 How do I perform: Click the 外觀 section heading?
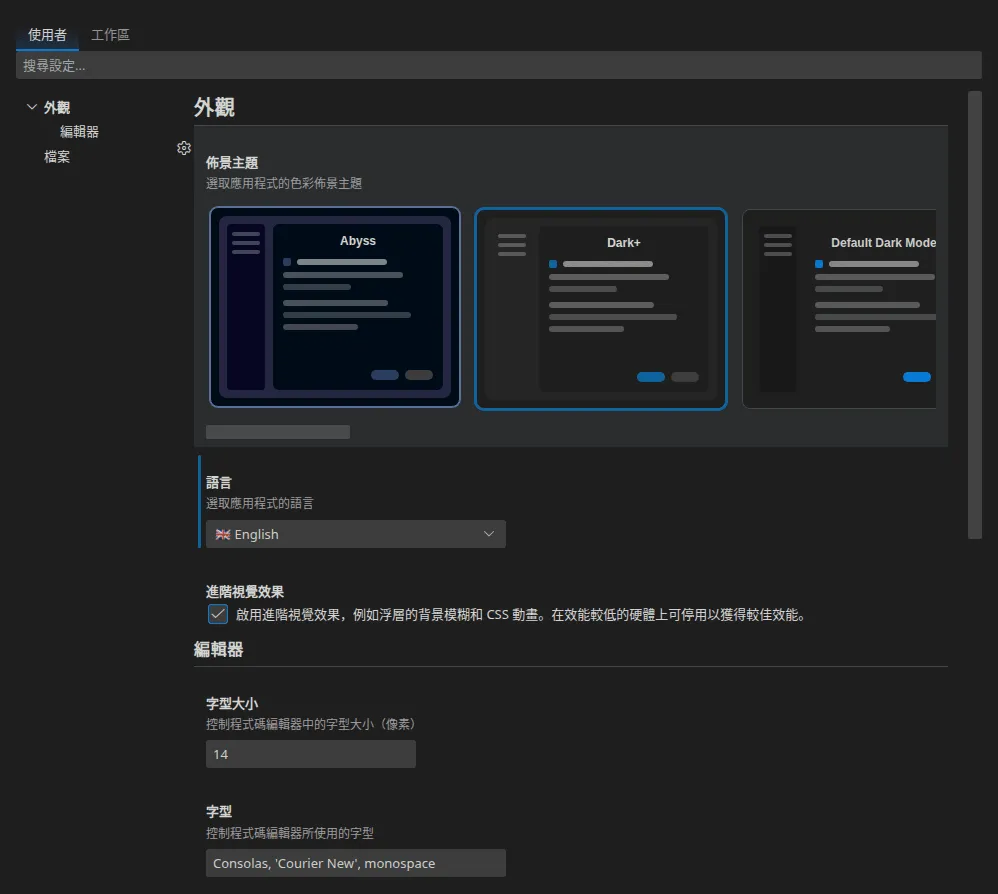(x=214, y=107)
